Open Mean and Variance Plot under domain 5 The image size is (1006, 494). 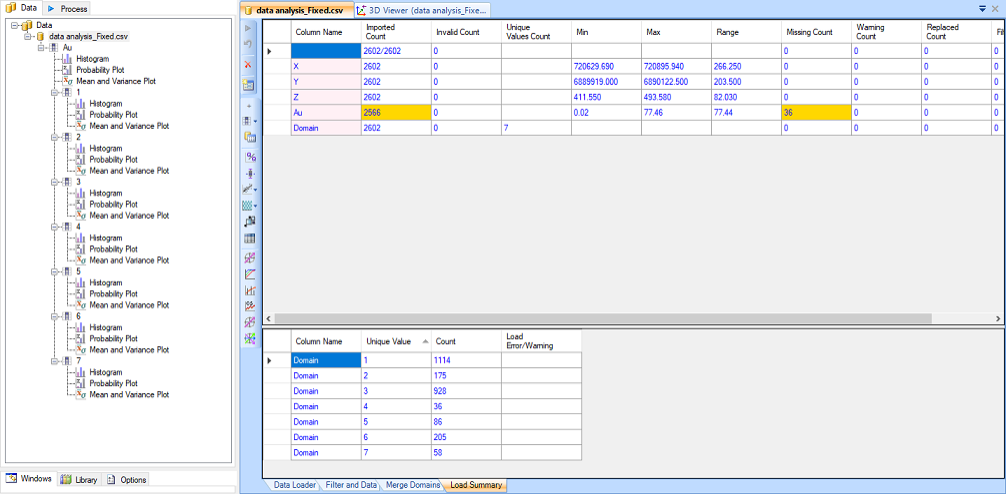click(129, 305)
